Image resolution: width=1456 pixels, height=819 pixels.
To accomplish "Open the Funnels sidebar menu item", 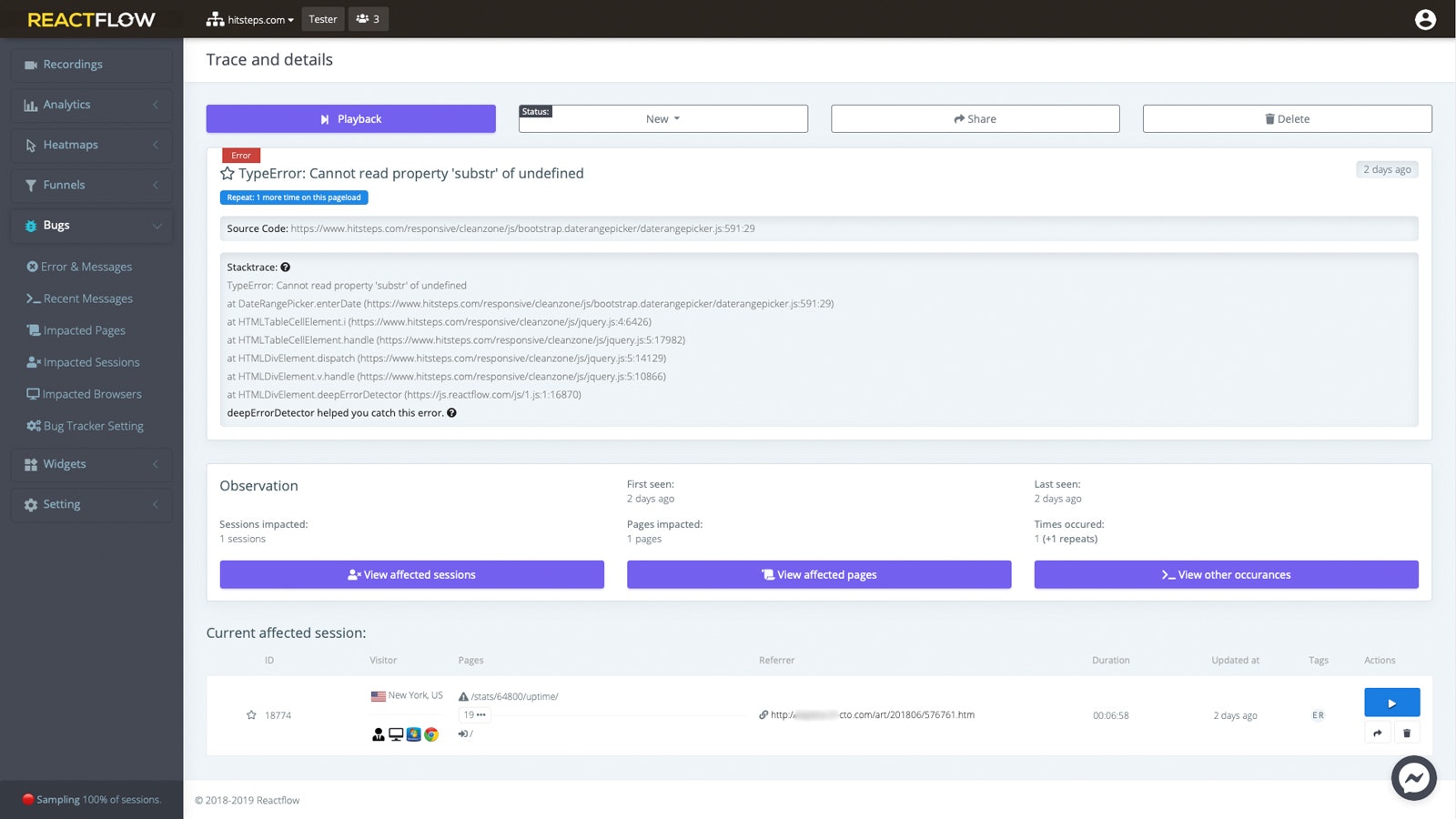I will pos(66,185).
